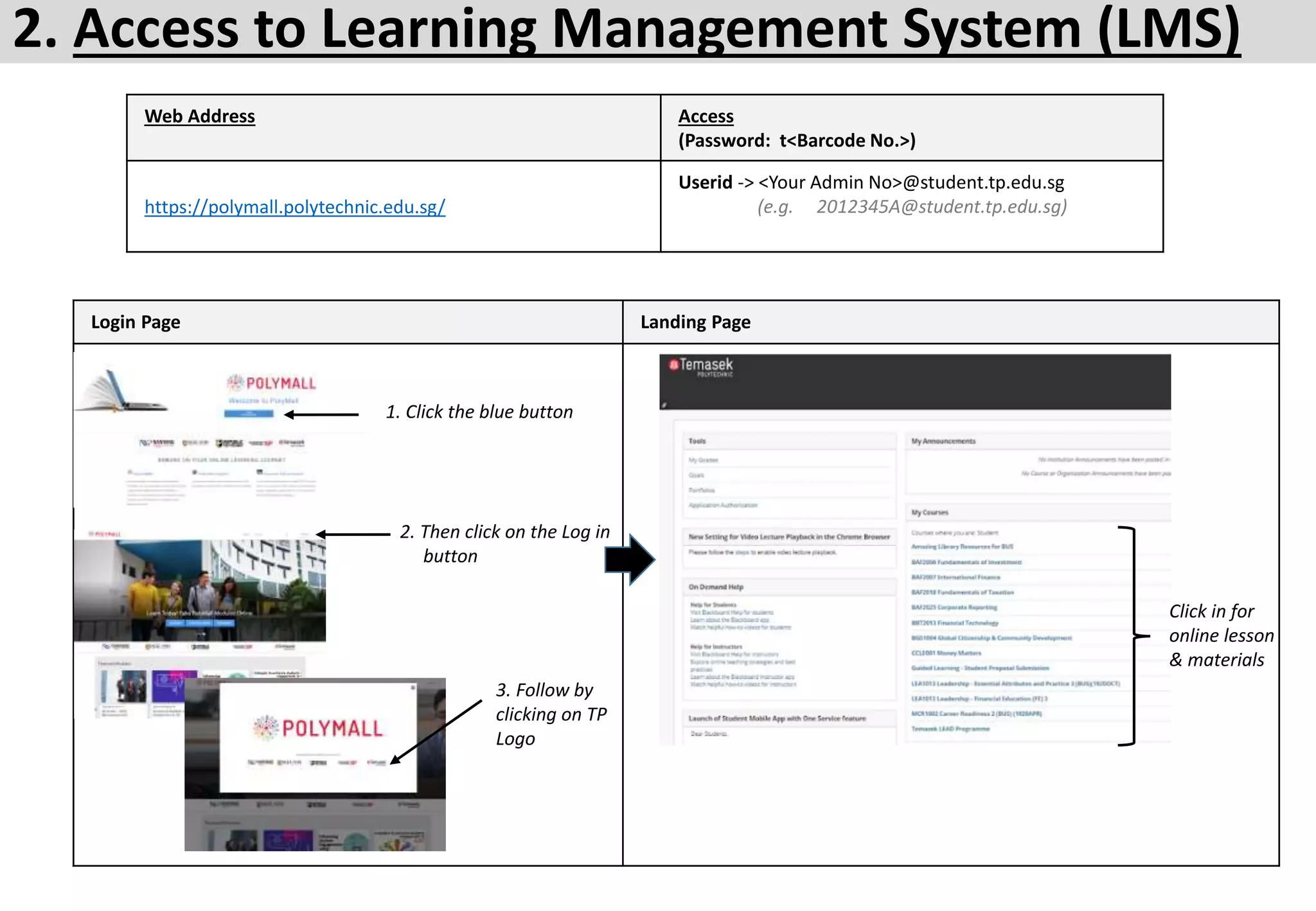Open Amazing Library Resources for BUS course
1316x911 pixels.
coord(962,547)
